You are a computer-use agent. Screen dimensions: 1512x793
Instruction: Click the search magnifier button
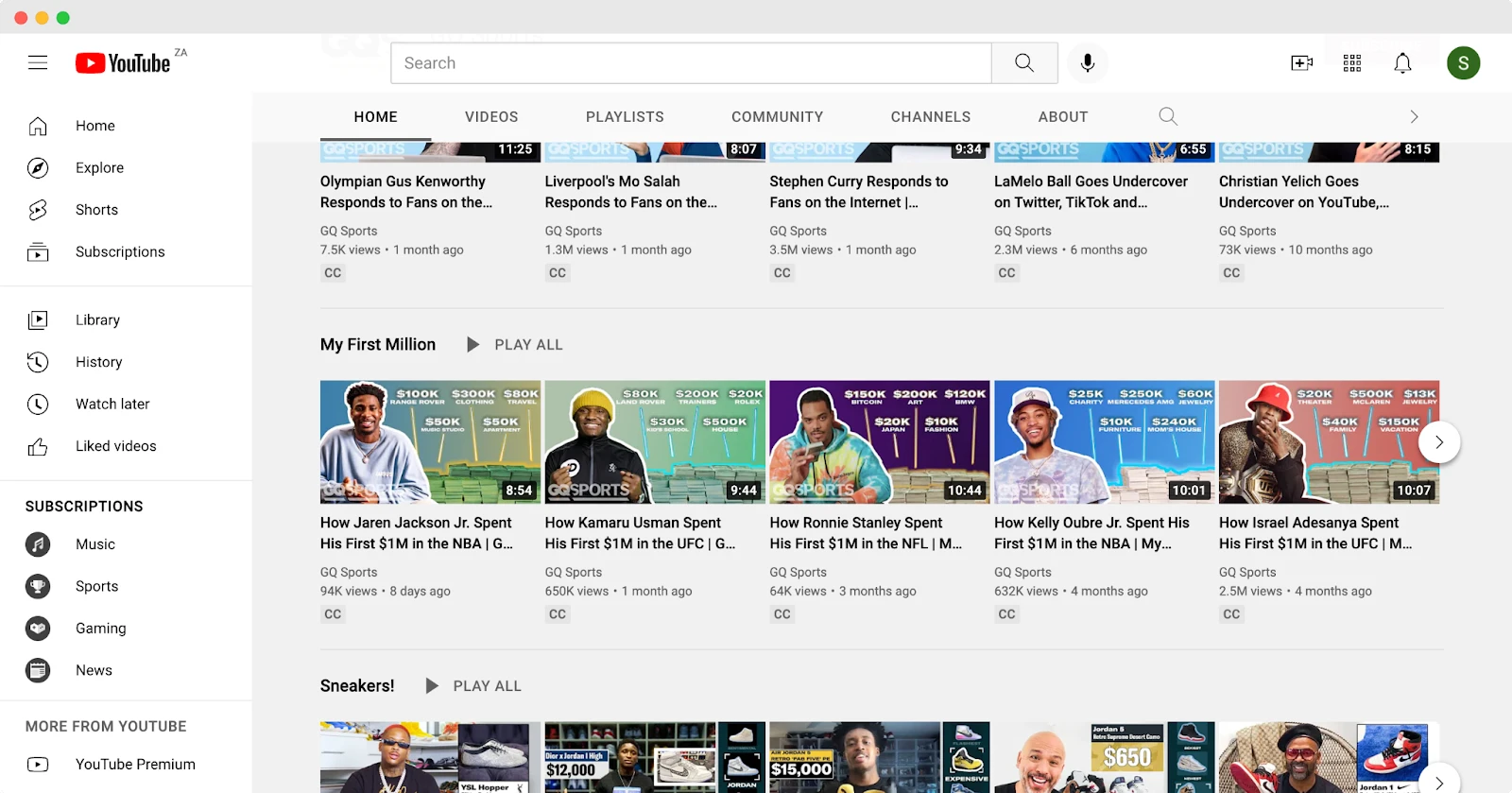tap(1024, 63)
